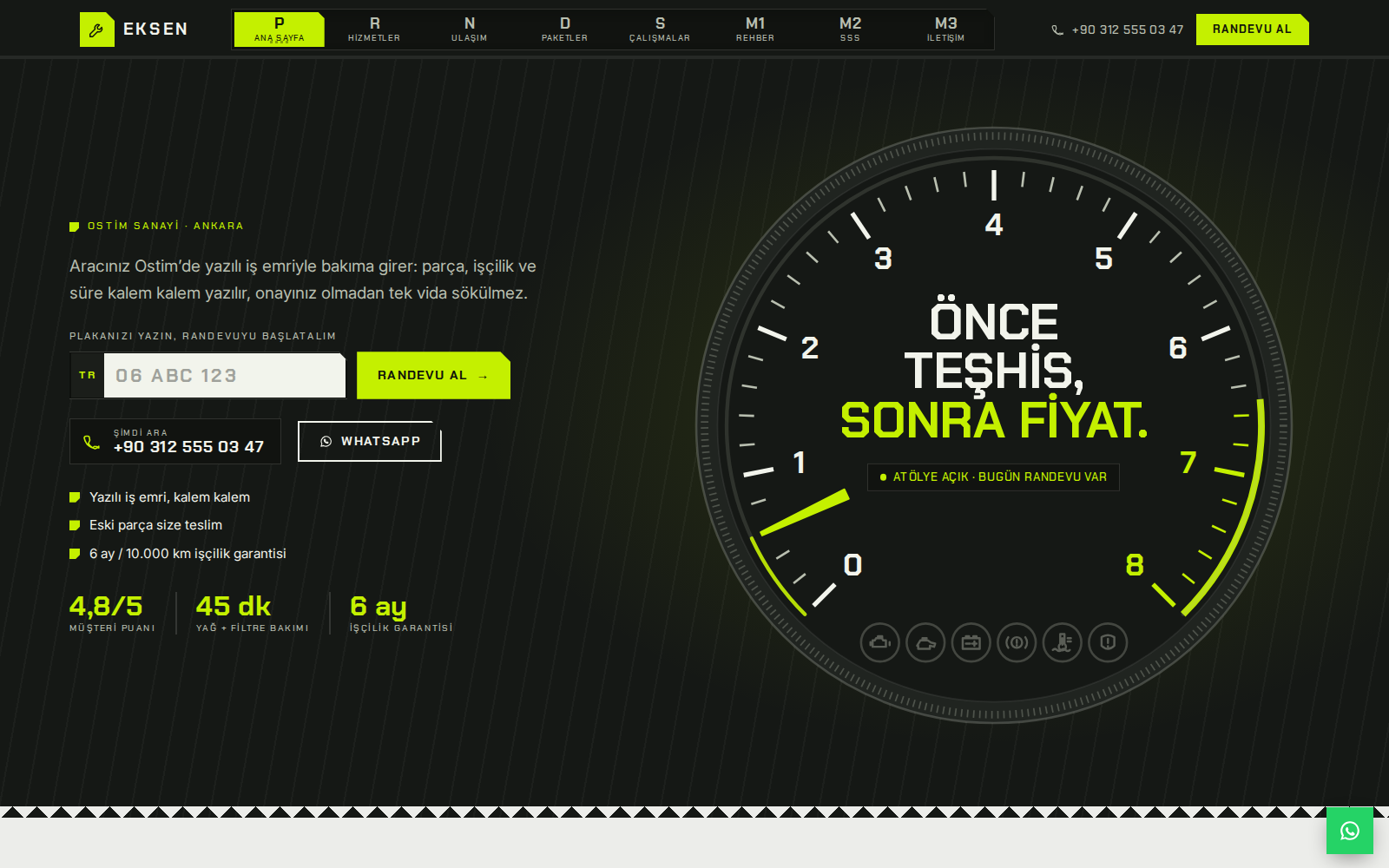Call the header number +90 312 555 03 47

(1128, 30)
